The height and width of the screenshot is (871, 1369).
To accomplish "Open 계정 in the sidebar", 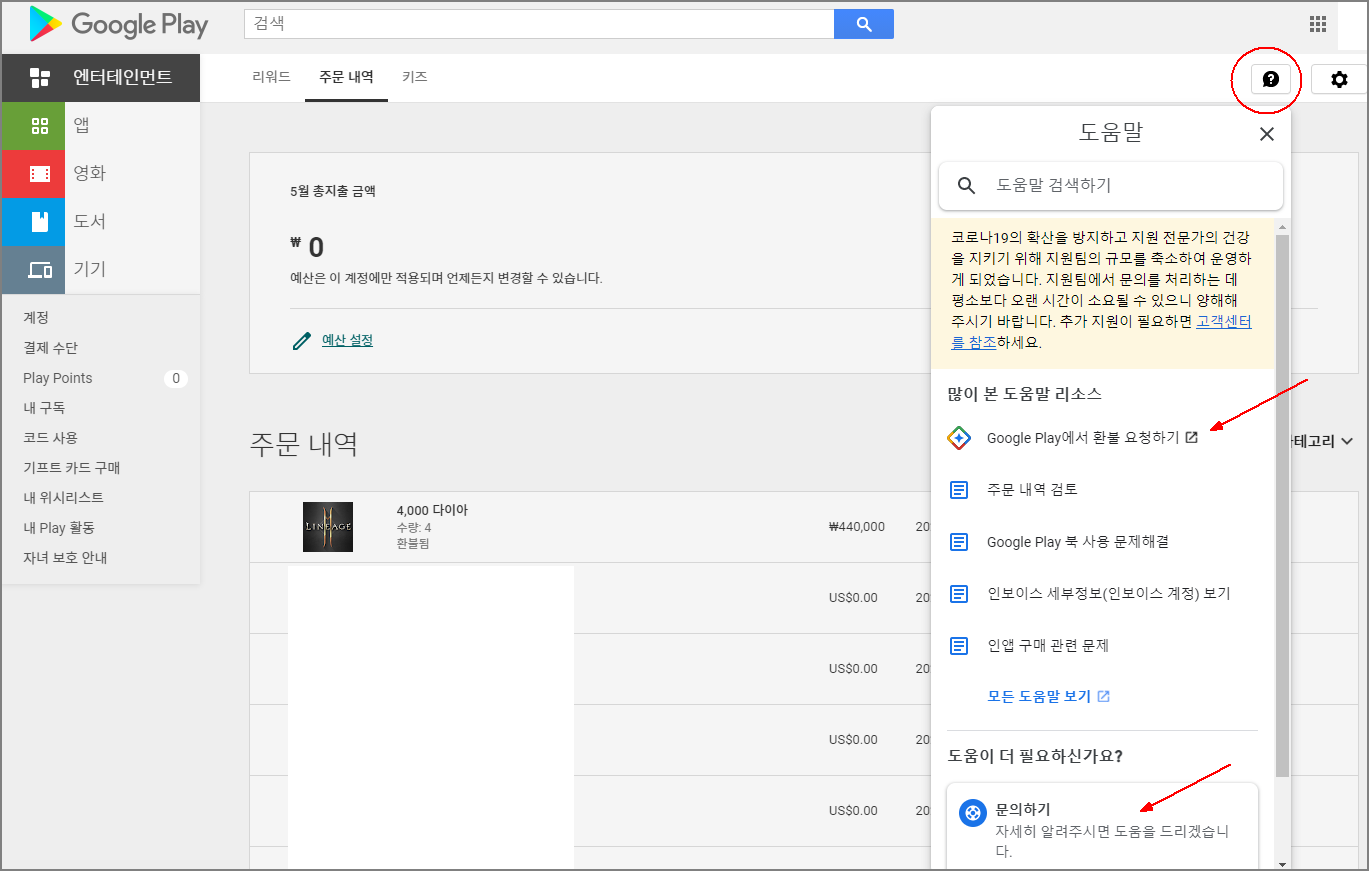I will [36, 318].
